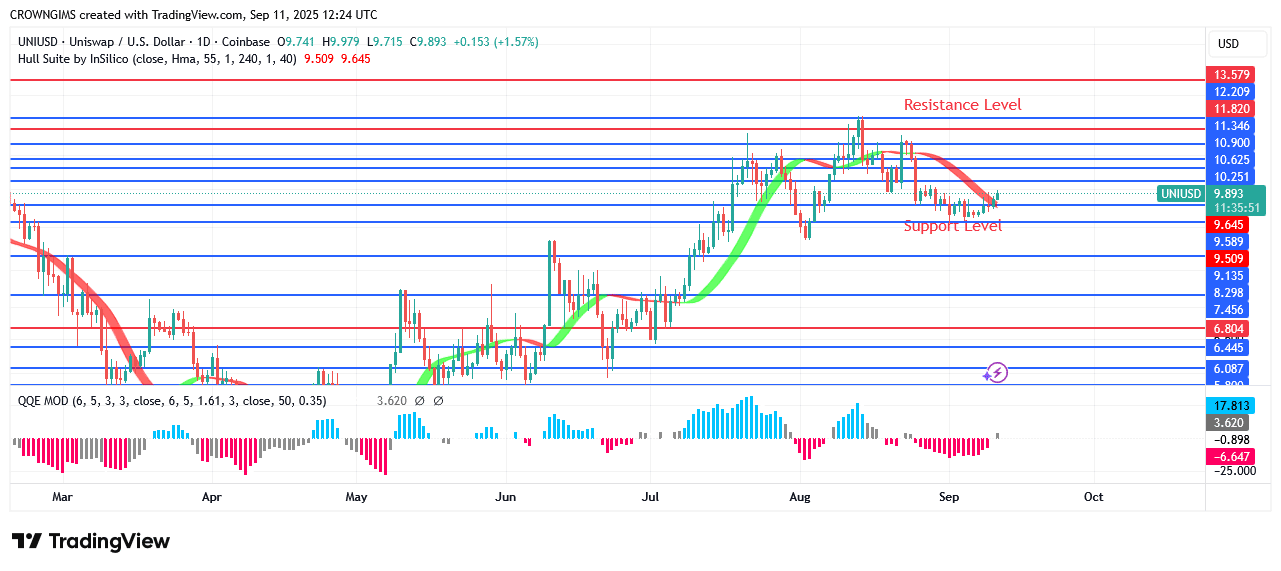Click the blue 10.900 price label

pyautogui.click(x=1228, y=143)
